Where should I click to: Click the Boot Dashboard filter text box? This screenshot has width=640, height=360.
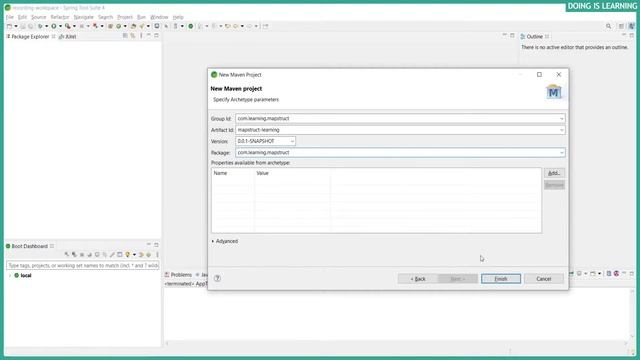coord(82,265)
